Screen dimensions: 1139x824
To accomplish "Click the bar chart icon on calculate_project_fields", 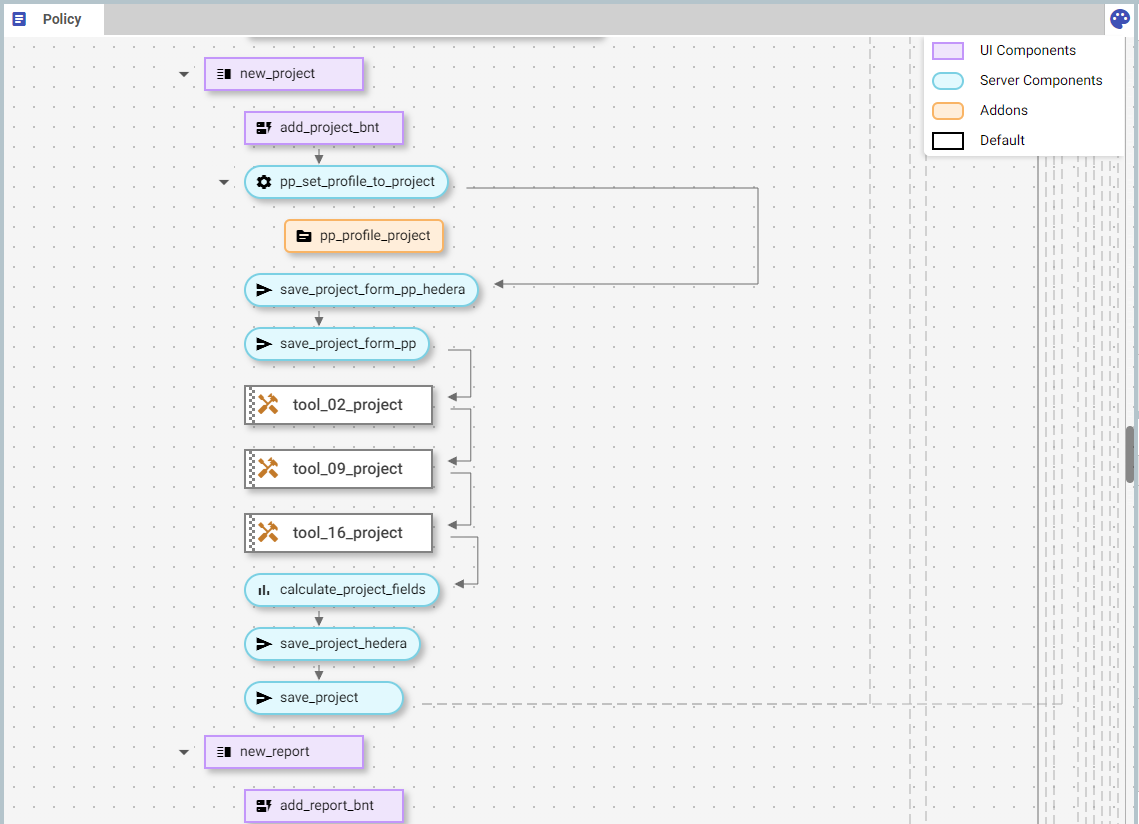I will (x=264, y=590).
